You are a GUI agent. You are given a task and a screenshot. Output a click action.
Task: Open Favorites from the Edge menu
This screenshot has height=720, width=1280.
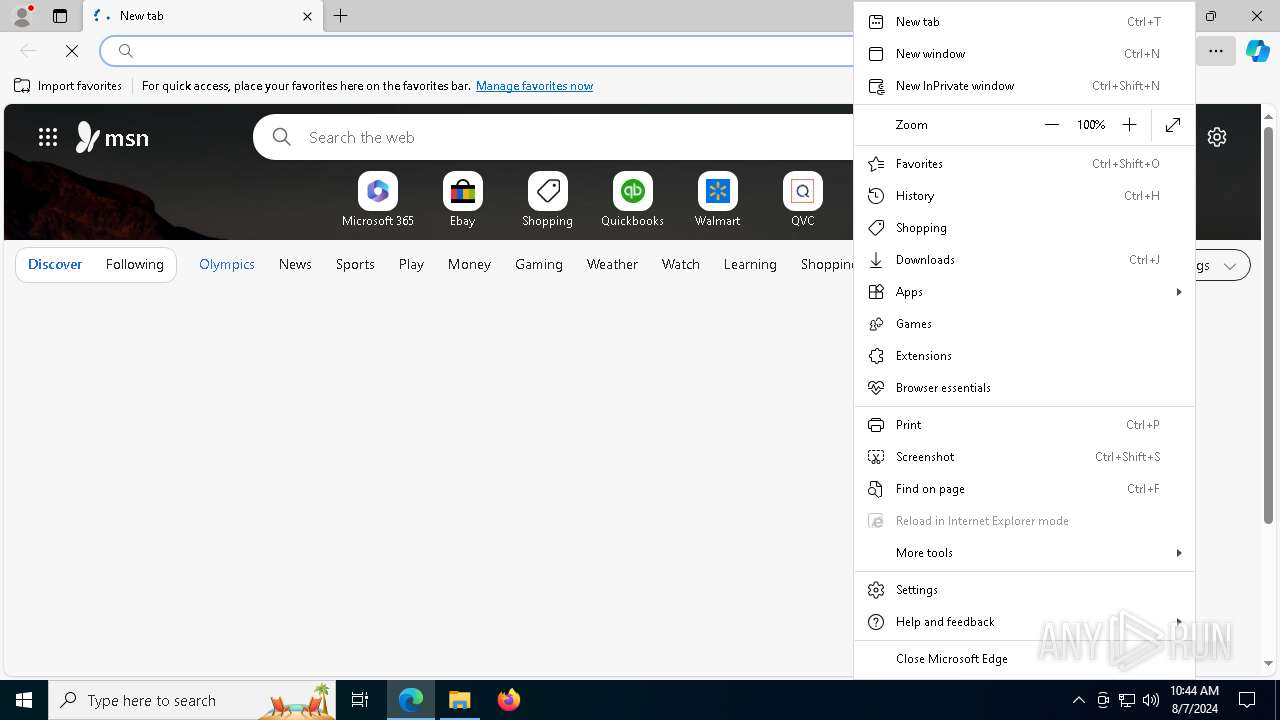coord(1024,164)
